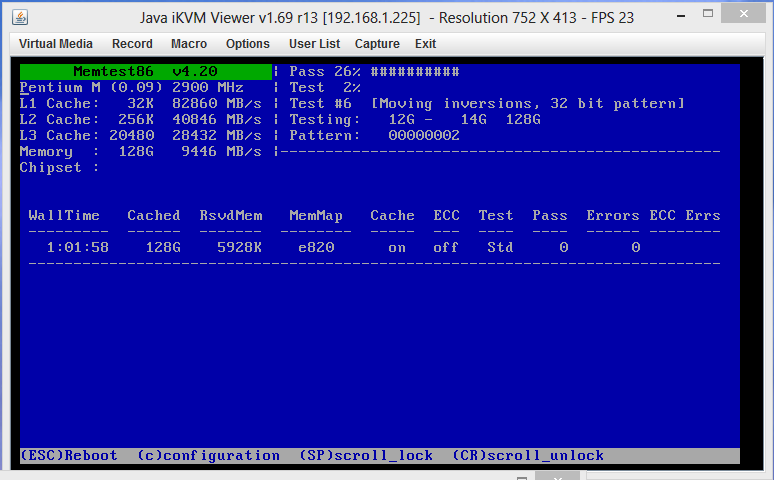Click the L3 Cache 20480 row
The image size is (774, 480).
point(141,136)
